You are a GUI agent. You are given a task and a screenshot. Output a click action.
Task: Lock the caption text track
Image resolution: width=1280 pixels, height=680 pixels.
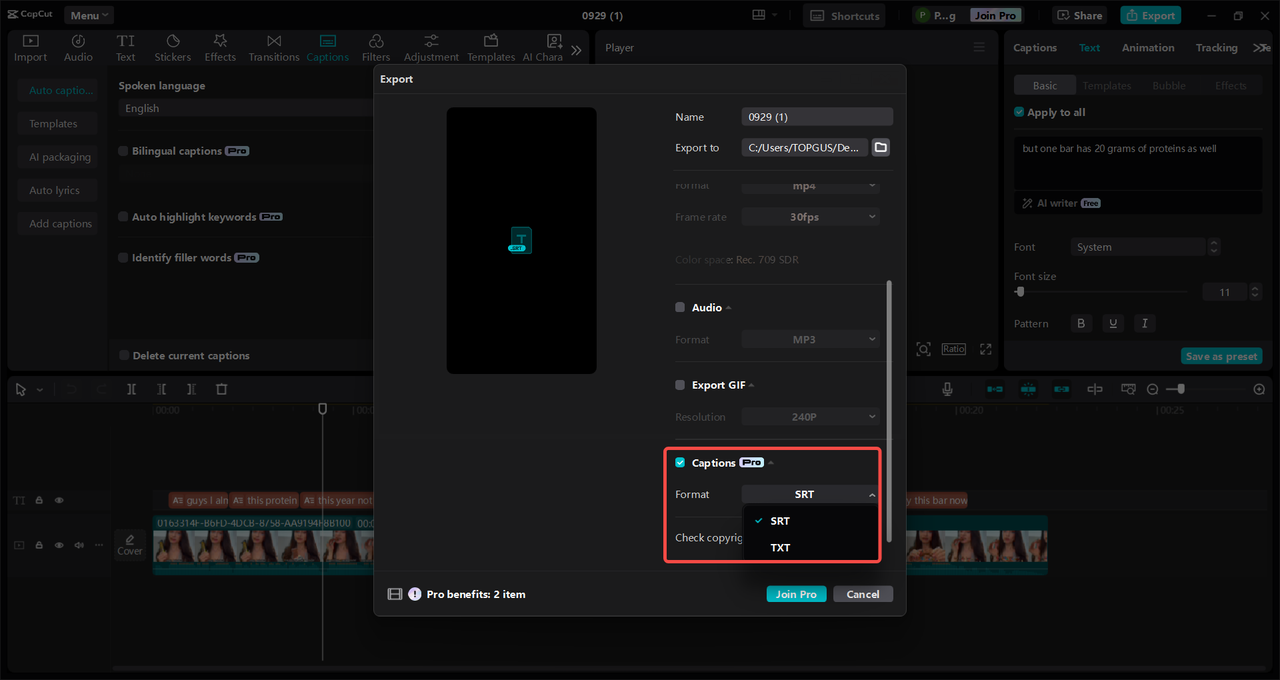coord(39,500)
